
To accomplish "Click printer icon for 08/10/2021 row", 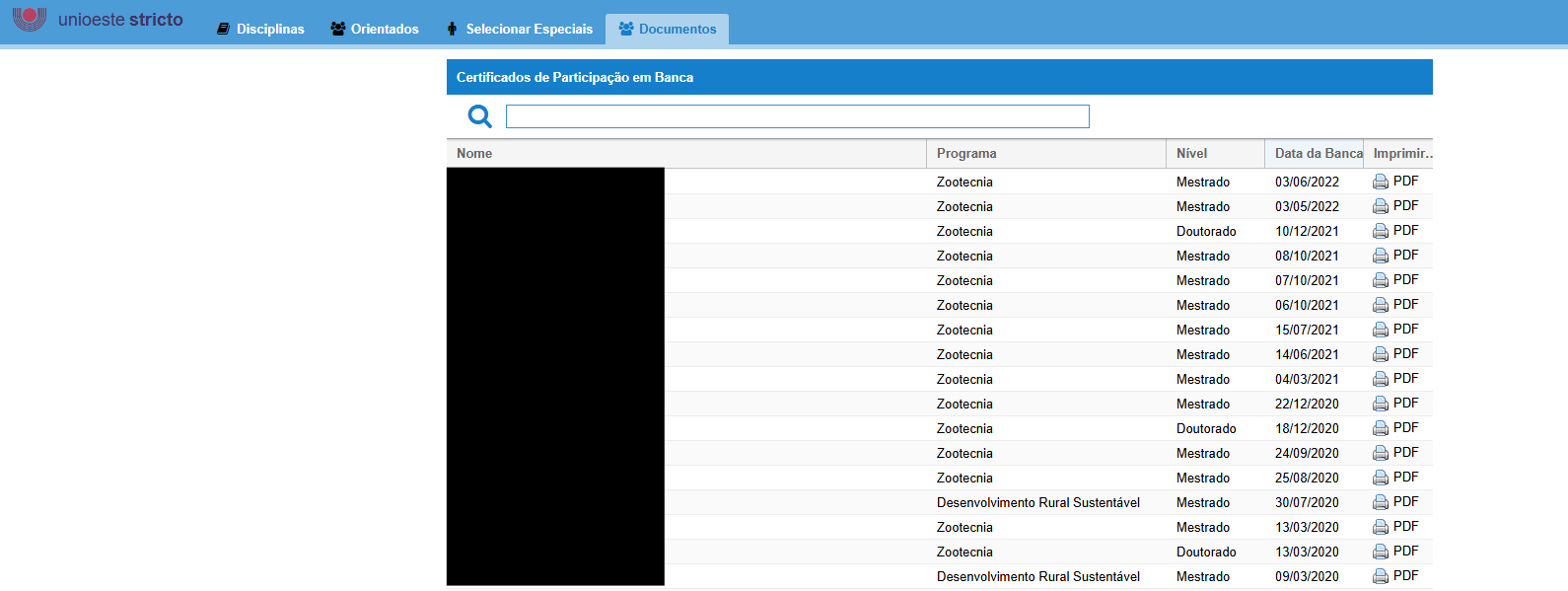I will (x=1381, y=256).
